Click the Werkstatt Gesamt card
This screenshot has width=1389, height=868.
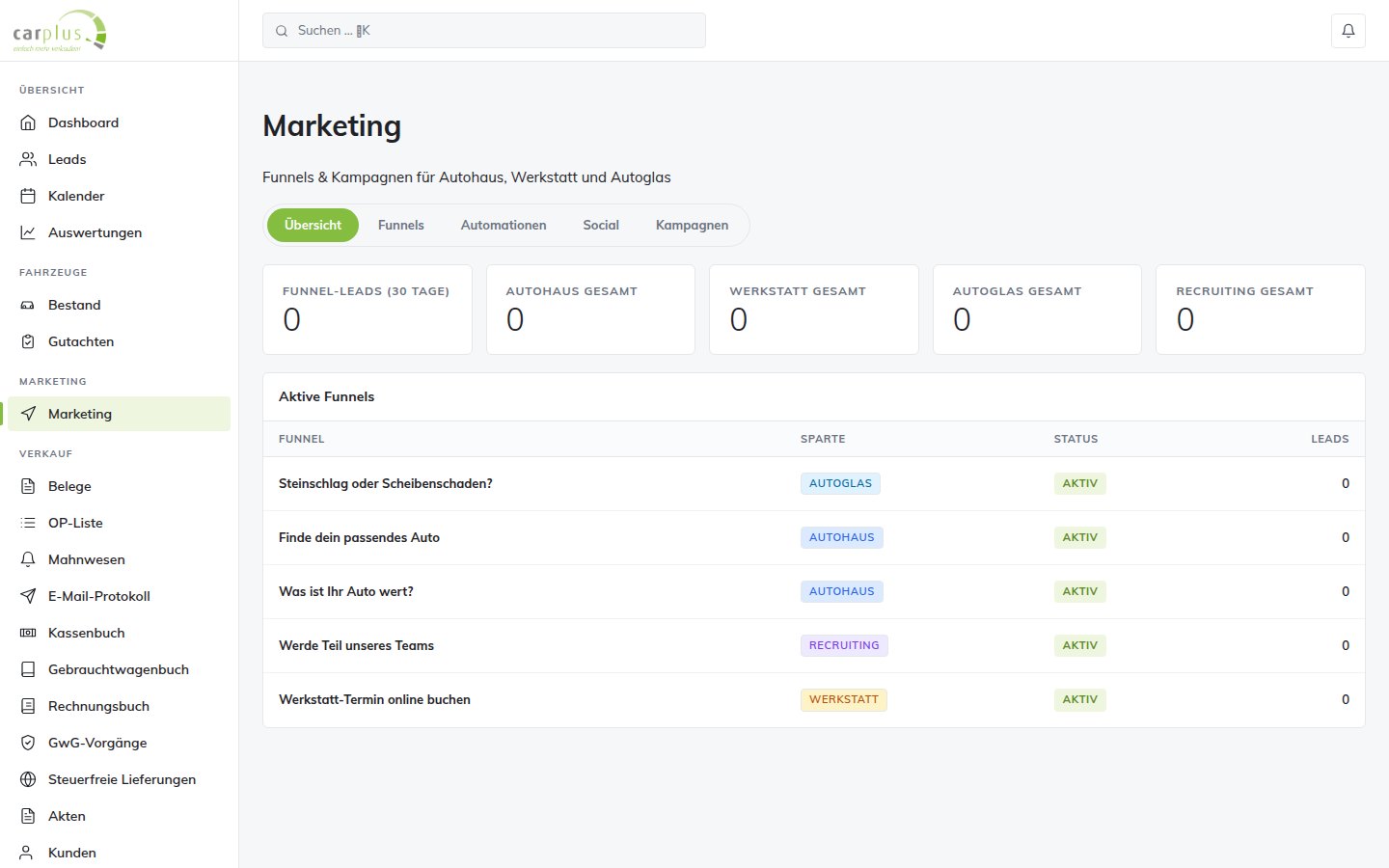(x=814, y=310)
